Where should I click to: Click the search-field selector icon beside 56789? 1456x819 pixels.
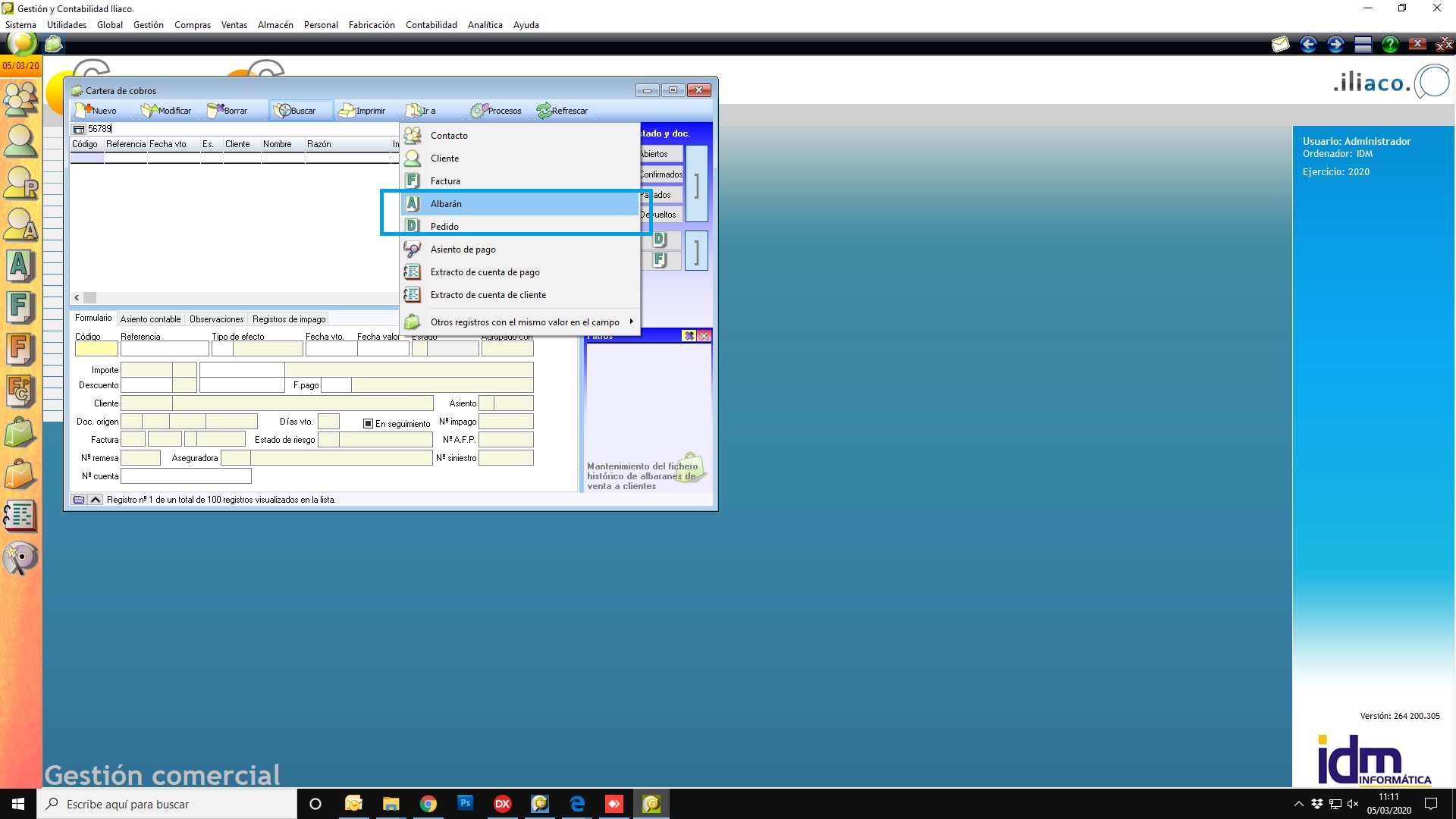click(x=79, y=130)
